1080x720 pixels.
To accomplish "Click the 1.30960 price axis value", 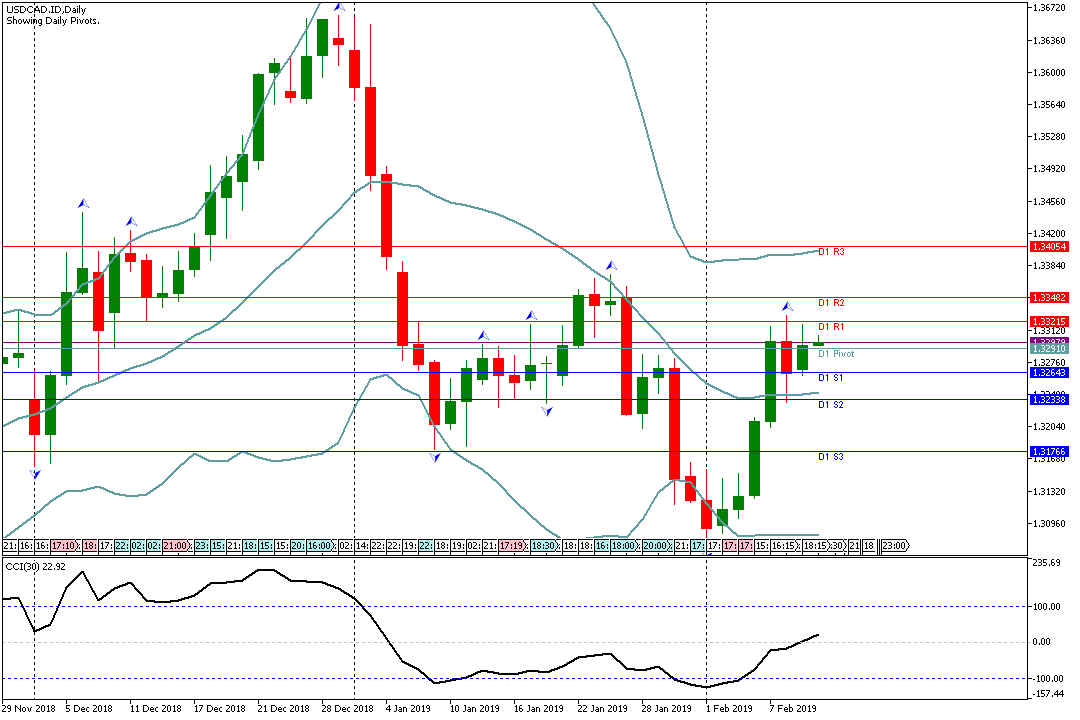I will click(1048, 524).
